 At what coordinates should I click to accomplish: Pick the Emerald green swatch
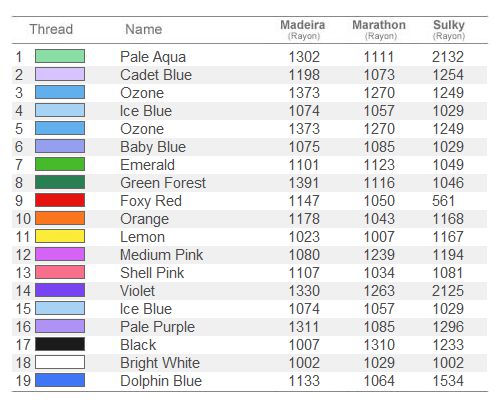point(60,164)
